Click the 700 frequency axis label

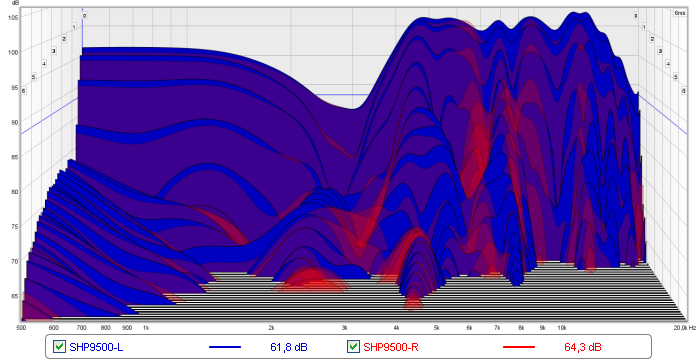(x=81, y=328)
